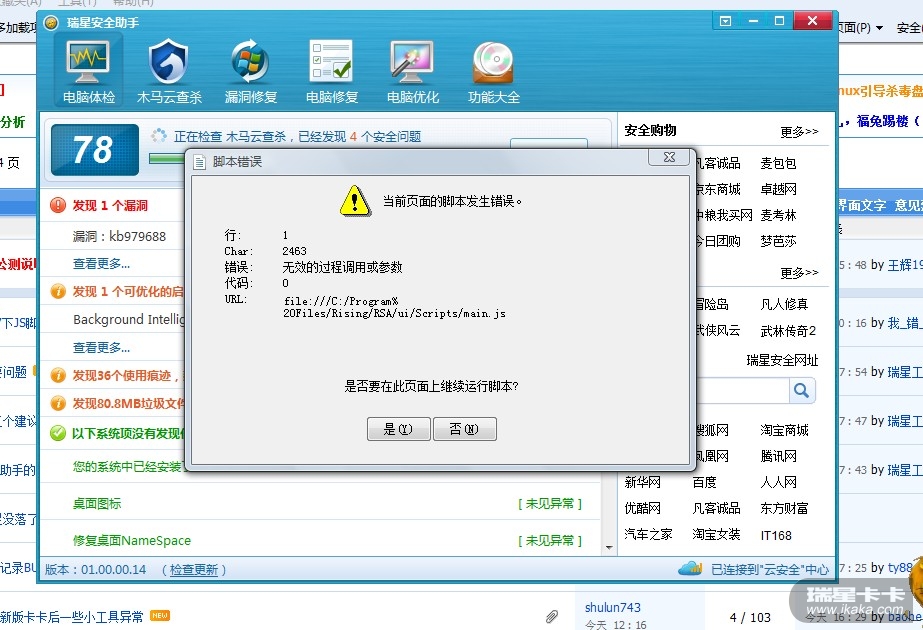Open the 瑞星安全网址 link

pyautogui.click(x=782, y=360)
